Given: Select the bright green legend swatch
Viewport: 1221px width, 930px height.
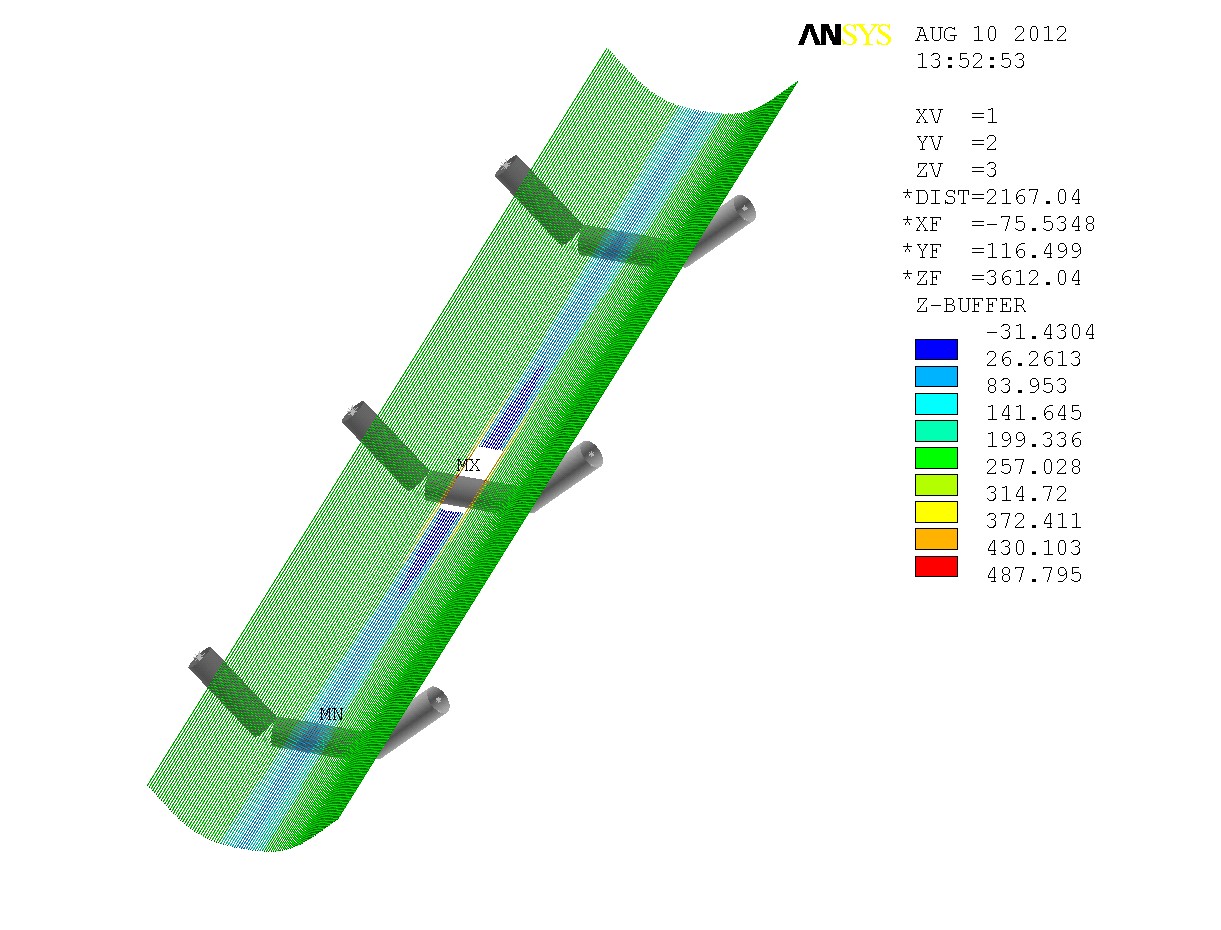Looking at the screenshot, I should pos(936,458).
